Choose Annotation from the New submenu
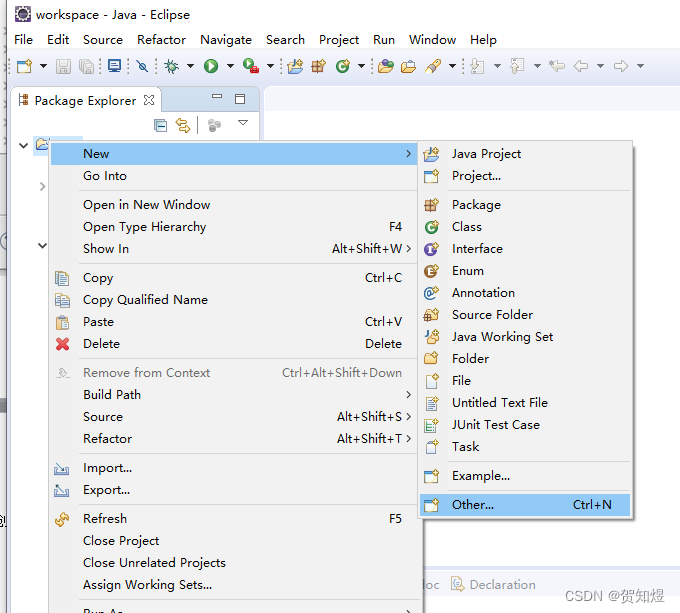 (525, 293)
